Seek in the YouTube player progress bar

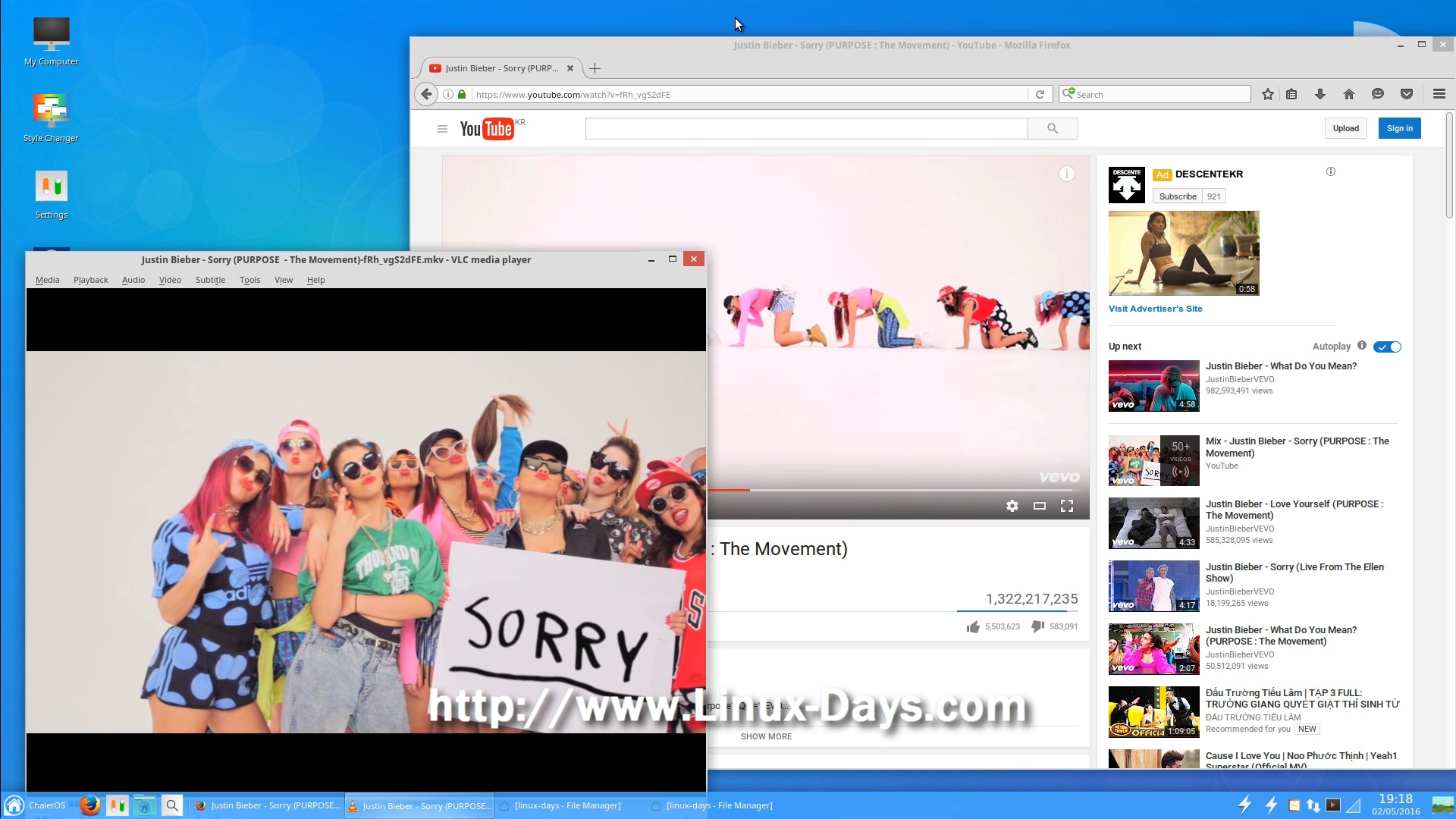895,491
